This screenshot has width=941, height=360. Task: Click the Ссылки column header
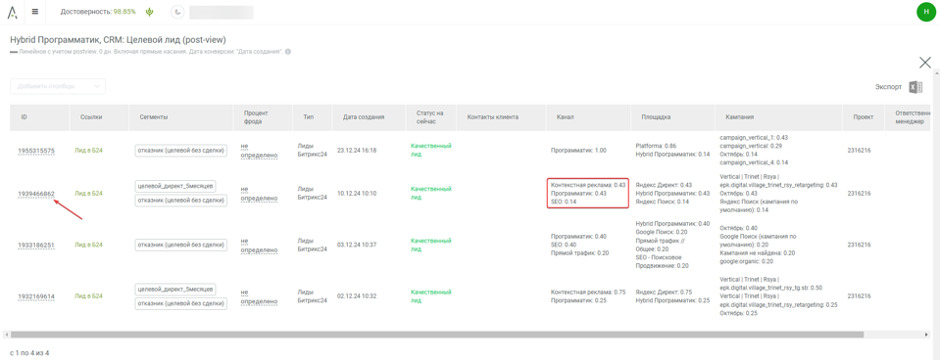(91, 117)
